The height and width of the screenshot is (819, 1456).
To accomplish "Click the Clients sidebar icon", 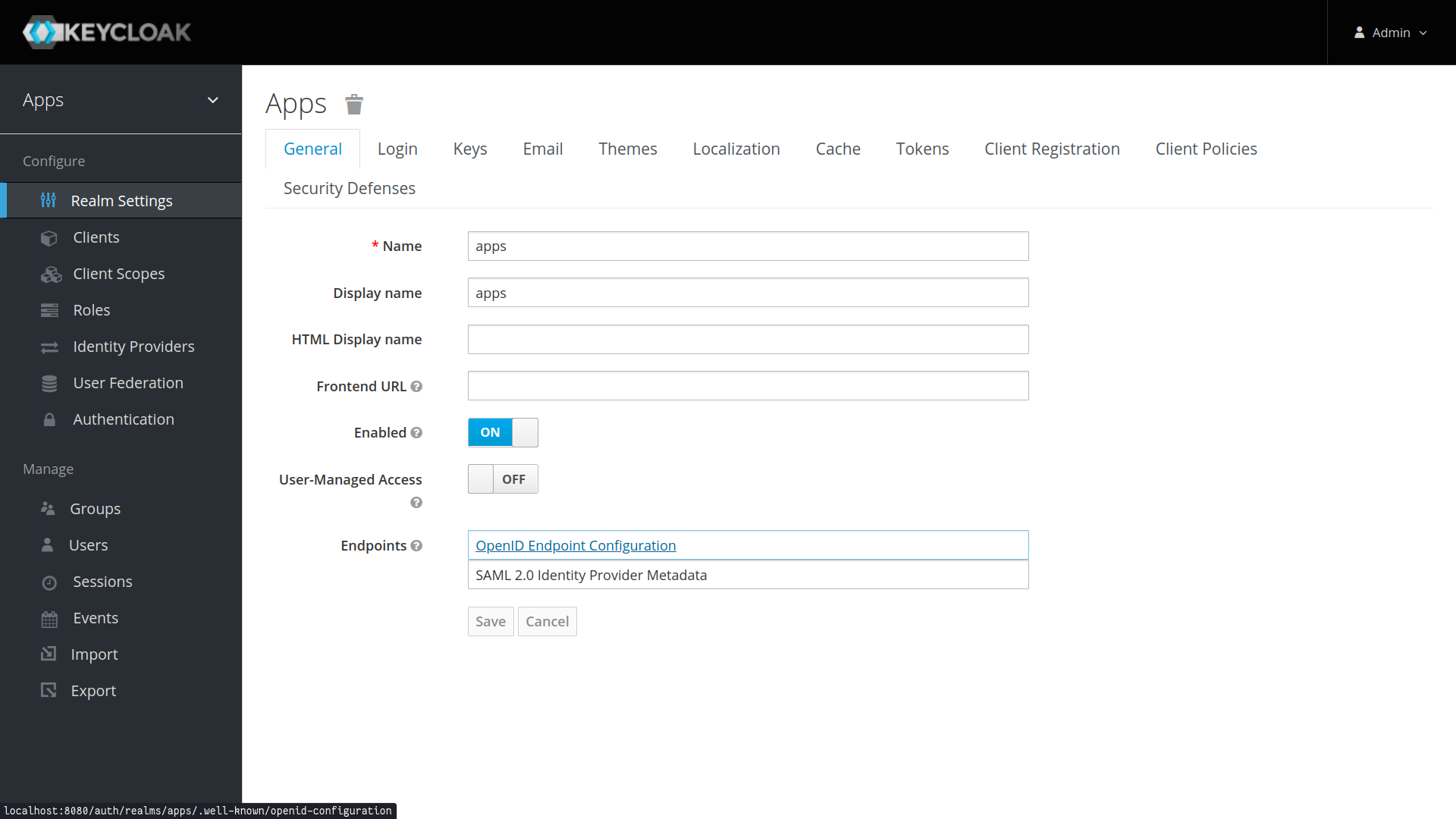I will pos(49,236).
